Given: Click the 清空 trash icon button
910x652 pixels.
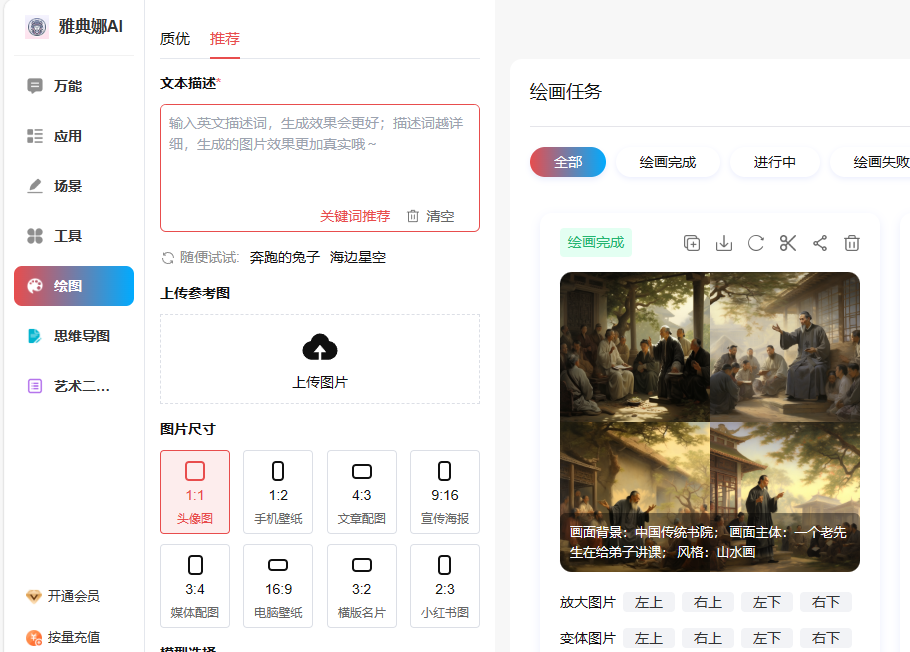Looking at the screenshot, I should [431, 216].
